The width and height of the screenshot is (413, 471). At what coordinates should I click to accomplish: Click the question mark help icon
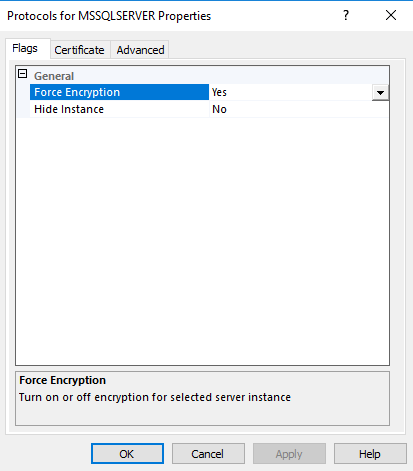[x=346, y=15]
